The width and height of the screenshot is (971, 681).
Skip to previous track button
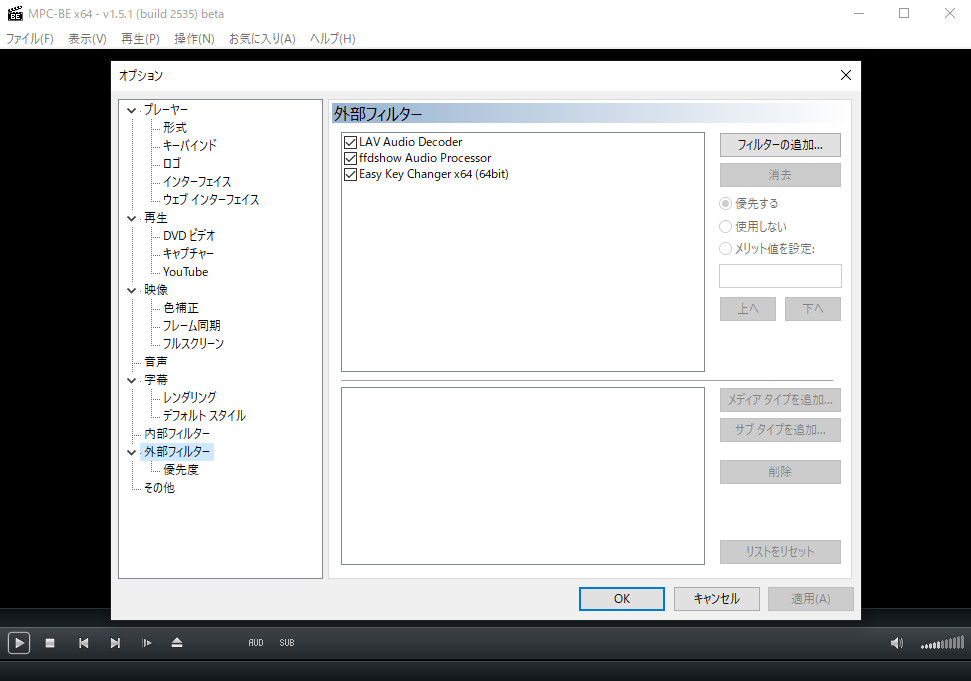84,643
